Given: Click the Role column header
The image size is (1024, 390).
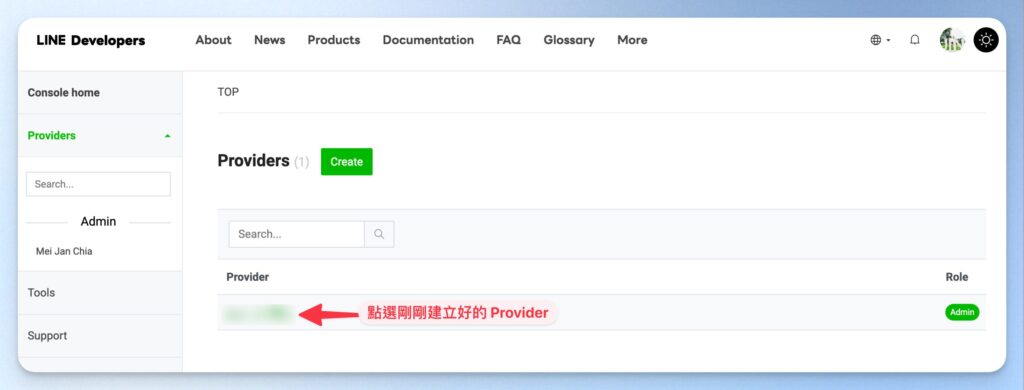Looking at the screenshot, I should click(x=957, y=277).
